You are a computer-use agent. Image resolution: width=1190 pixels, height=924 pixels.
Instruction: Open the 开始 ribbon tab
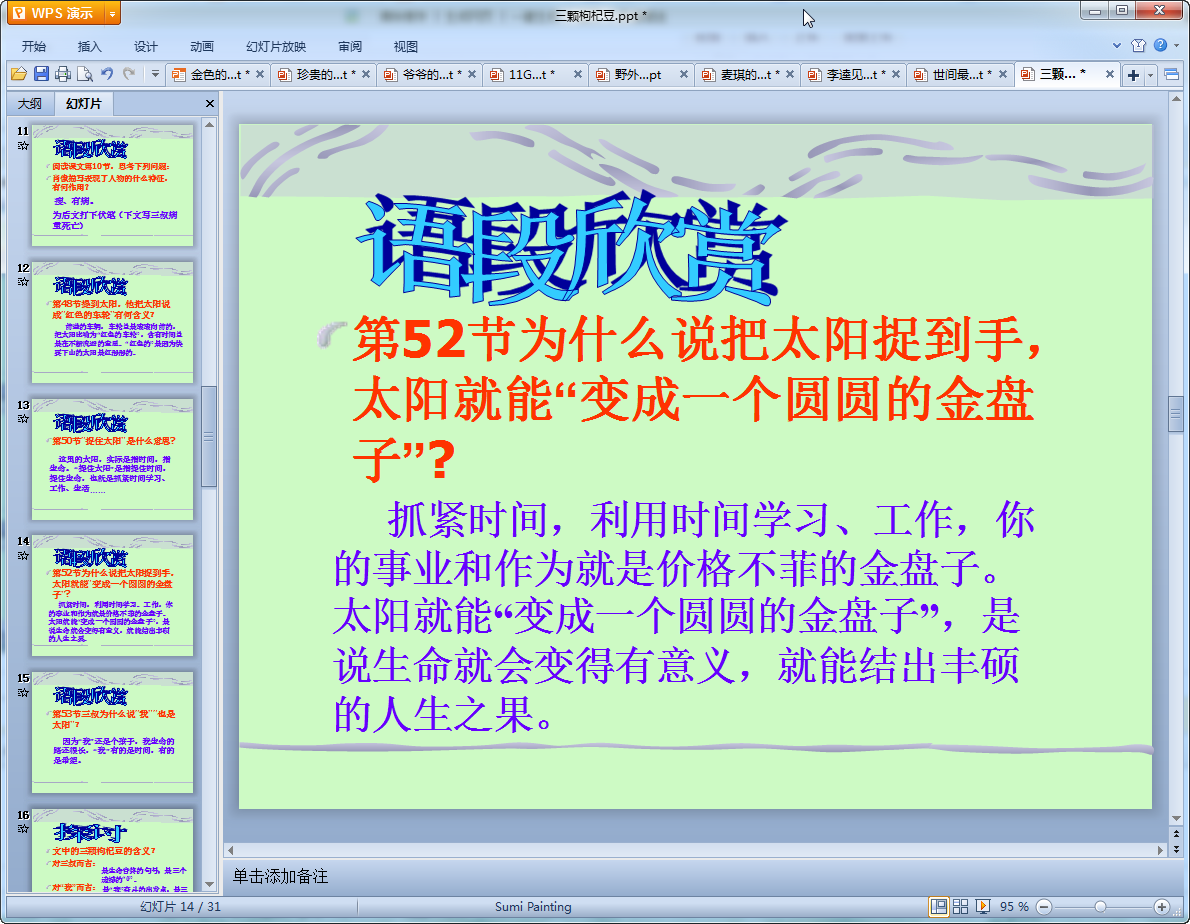coord(33,46)
